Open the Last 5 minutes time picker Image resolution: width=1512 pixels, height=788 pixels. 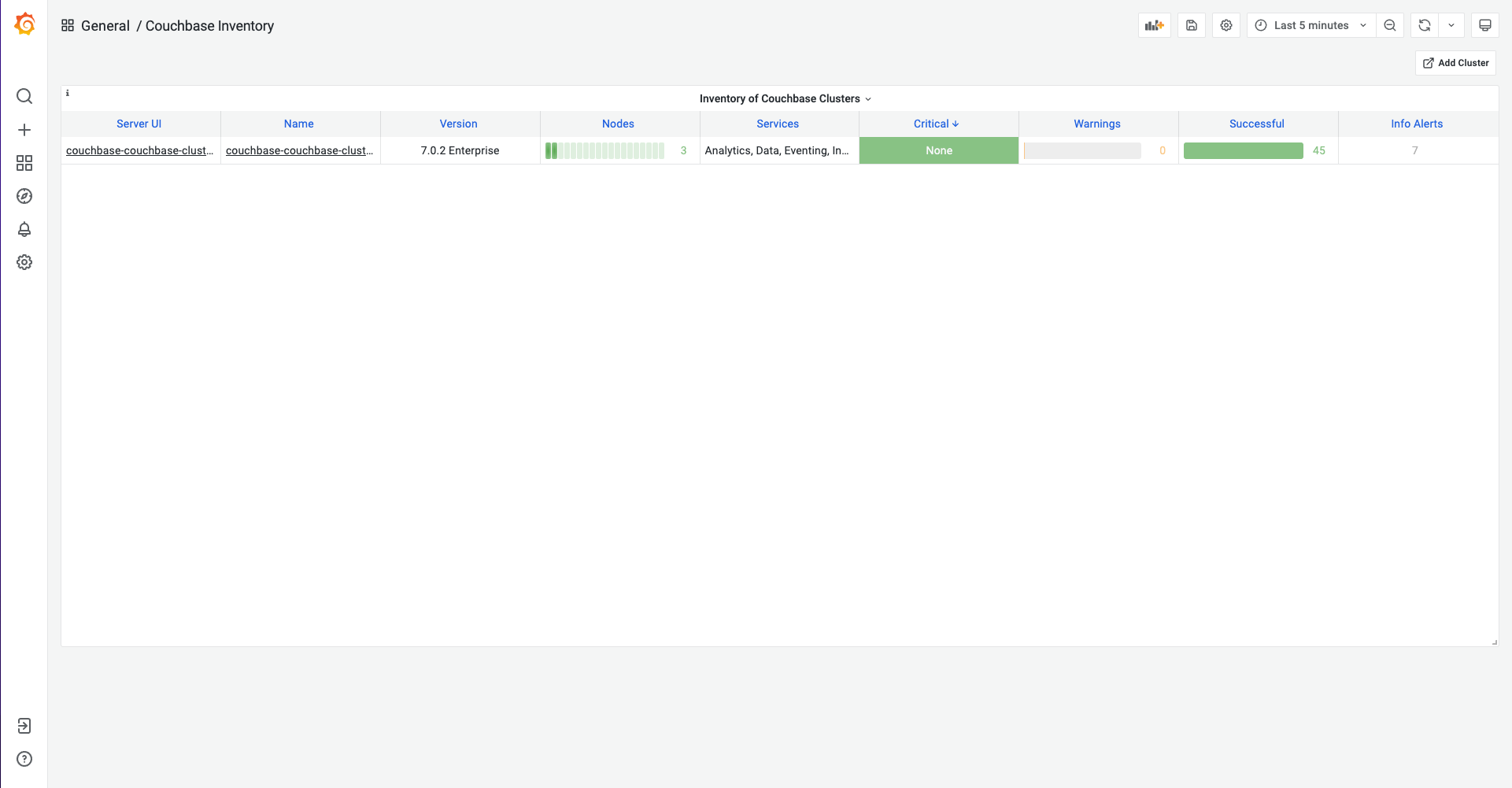[x=1311, y=25]
